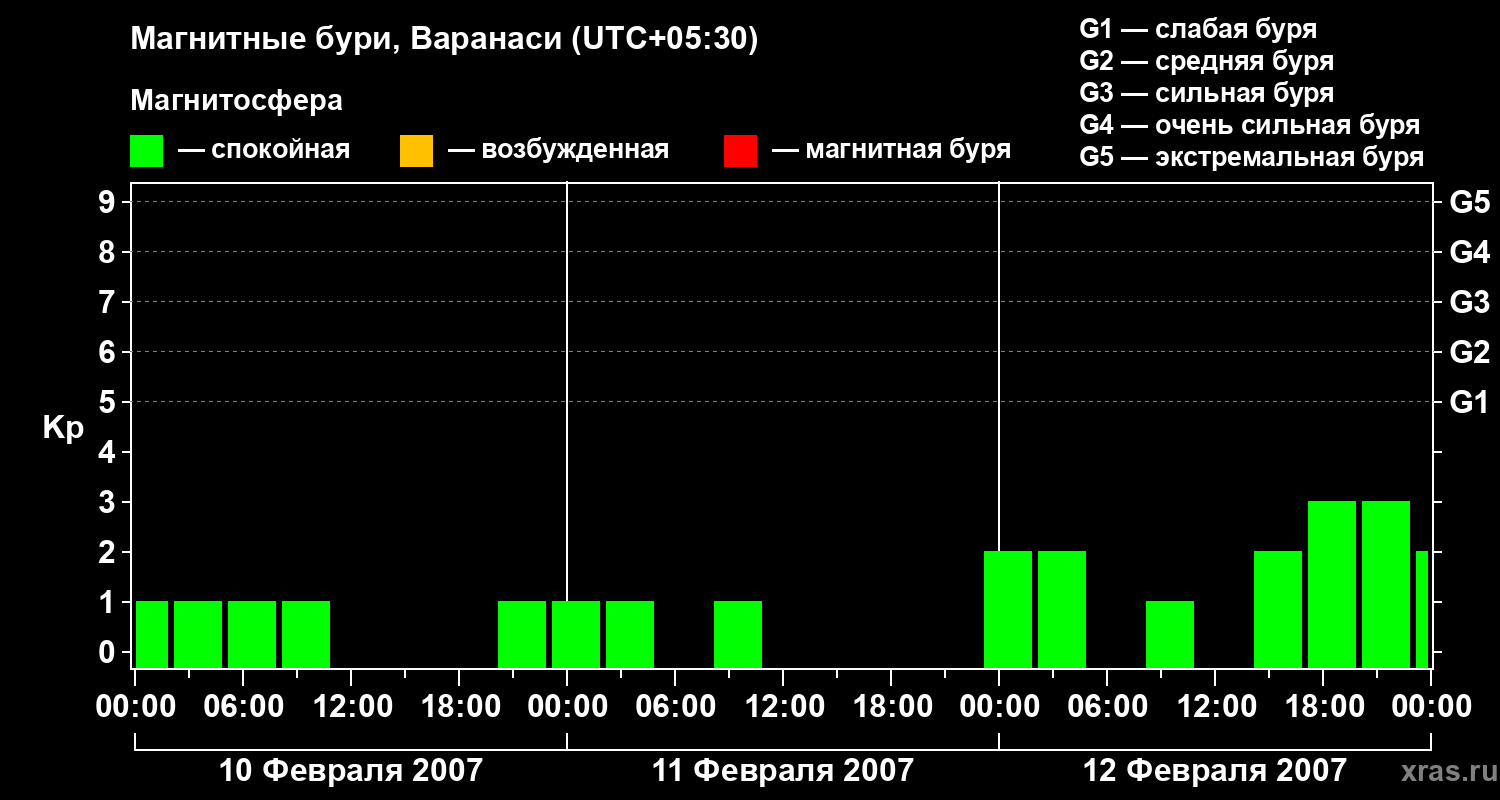Click the '11 Февраля 2007' date label

783,771
